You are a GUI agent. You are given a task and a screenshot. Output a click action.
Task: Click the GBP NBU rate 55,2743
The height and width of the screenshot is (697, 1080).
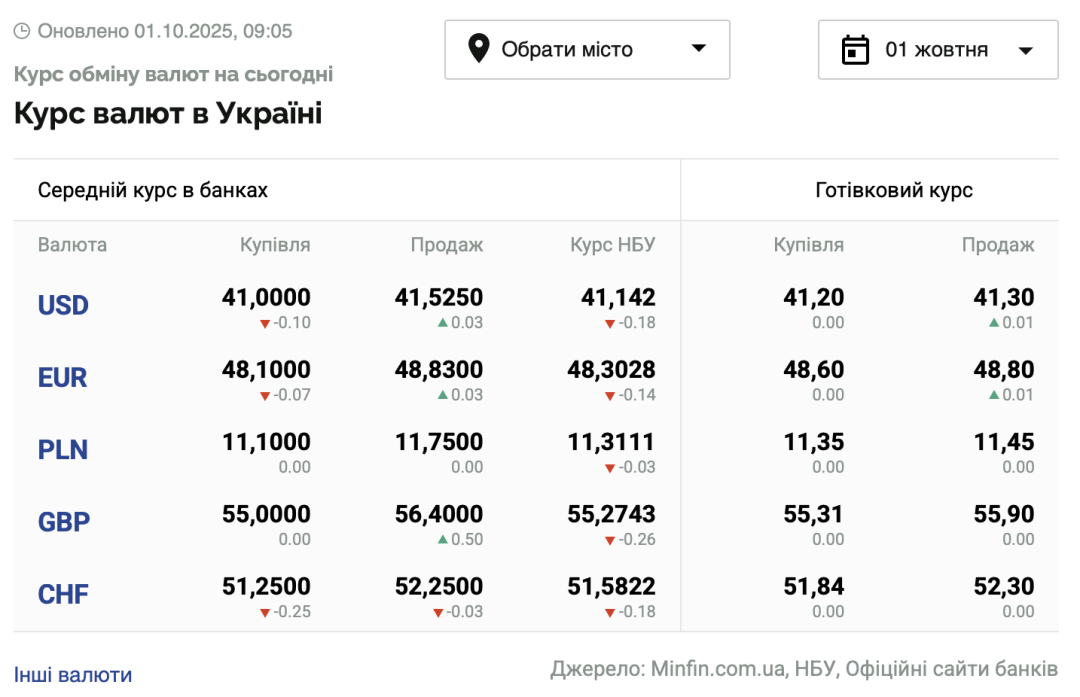pyautogui.click(x=612, y=514)
